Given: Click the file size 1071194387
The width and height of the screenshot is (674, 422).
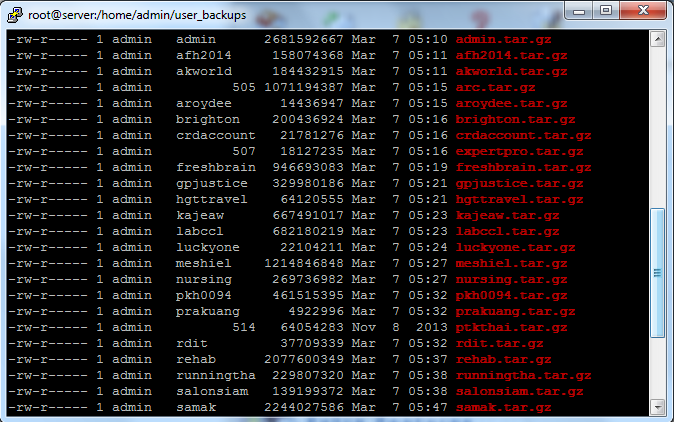Looking at the screenshot, I should click(304, 88).
